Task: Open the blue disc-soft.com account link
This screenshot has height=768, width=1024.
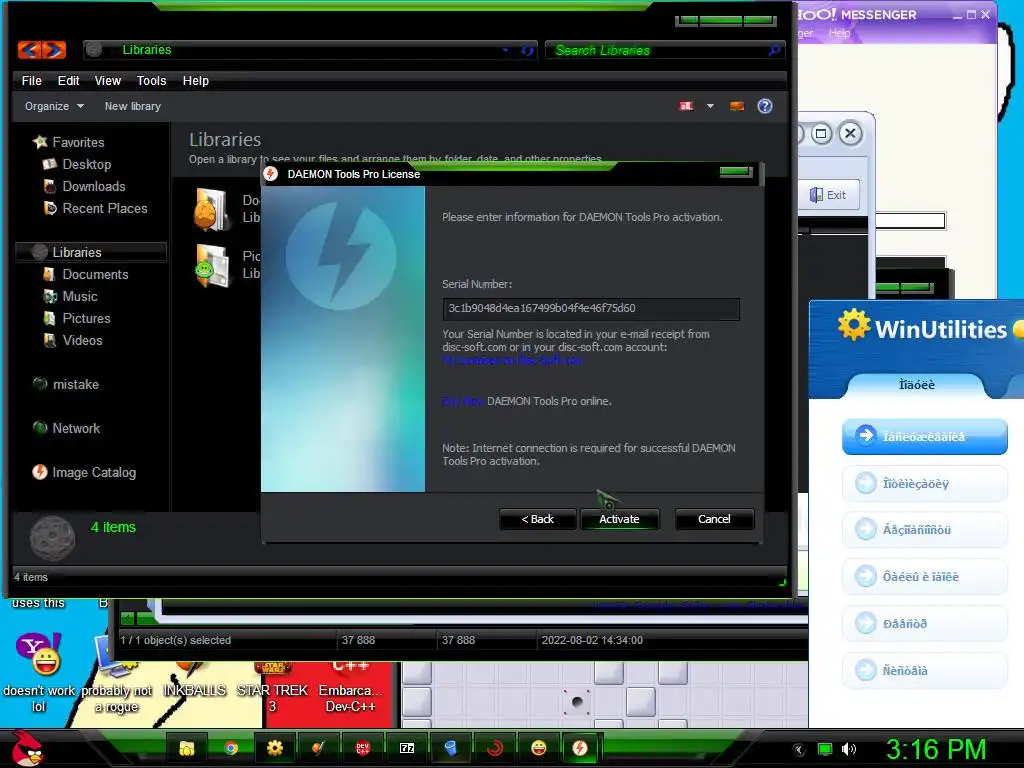Action: click(x=513, y=360)
